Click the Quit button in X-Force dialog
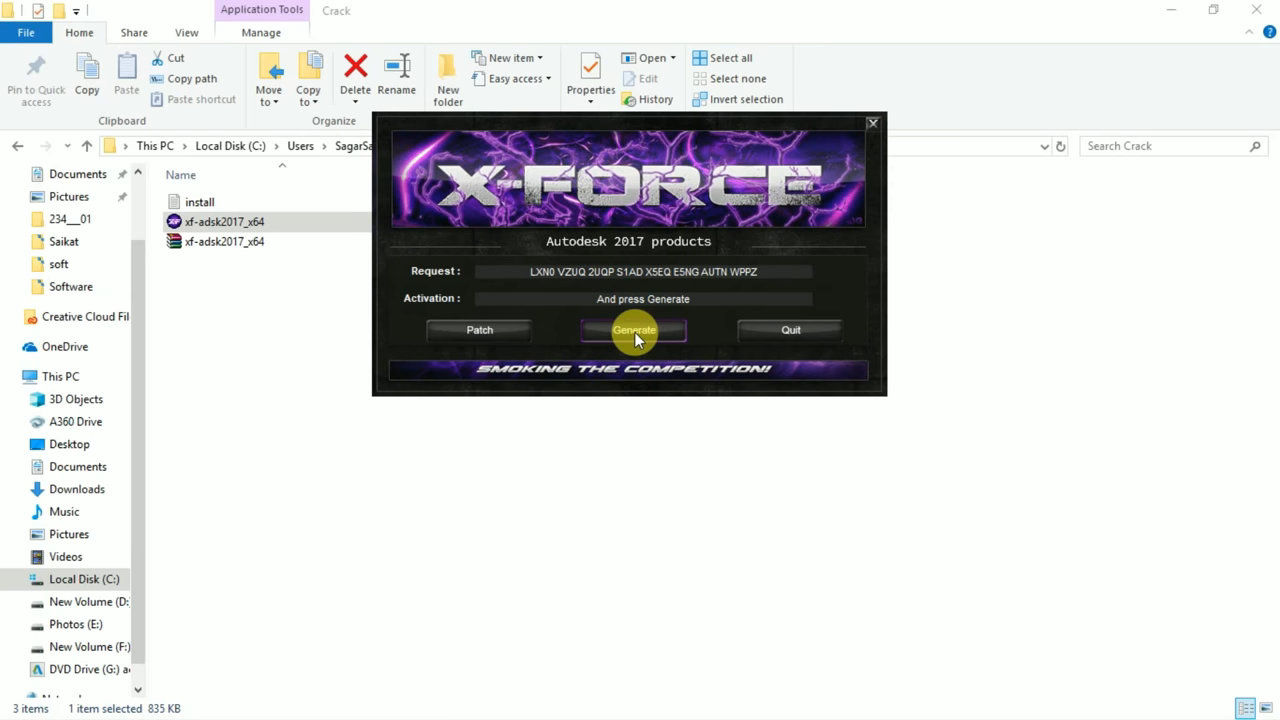Screen dimensions: 1280x720 (x=791, y=330)
